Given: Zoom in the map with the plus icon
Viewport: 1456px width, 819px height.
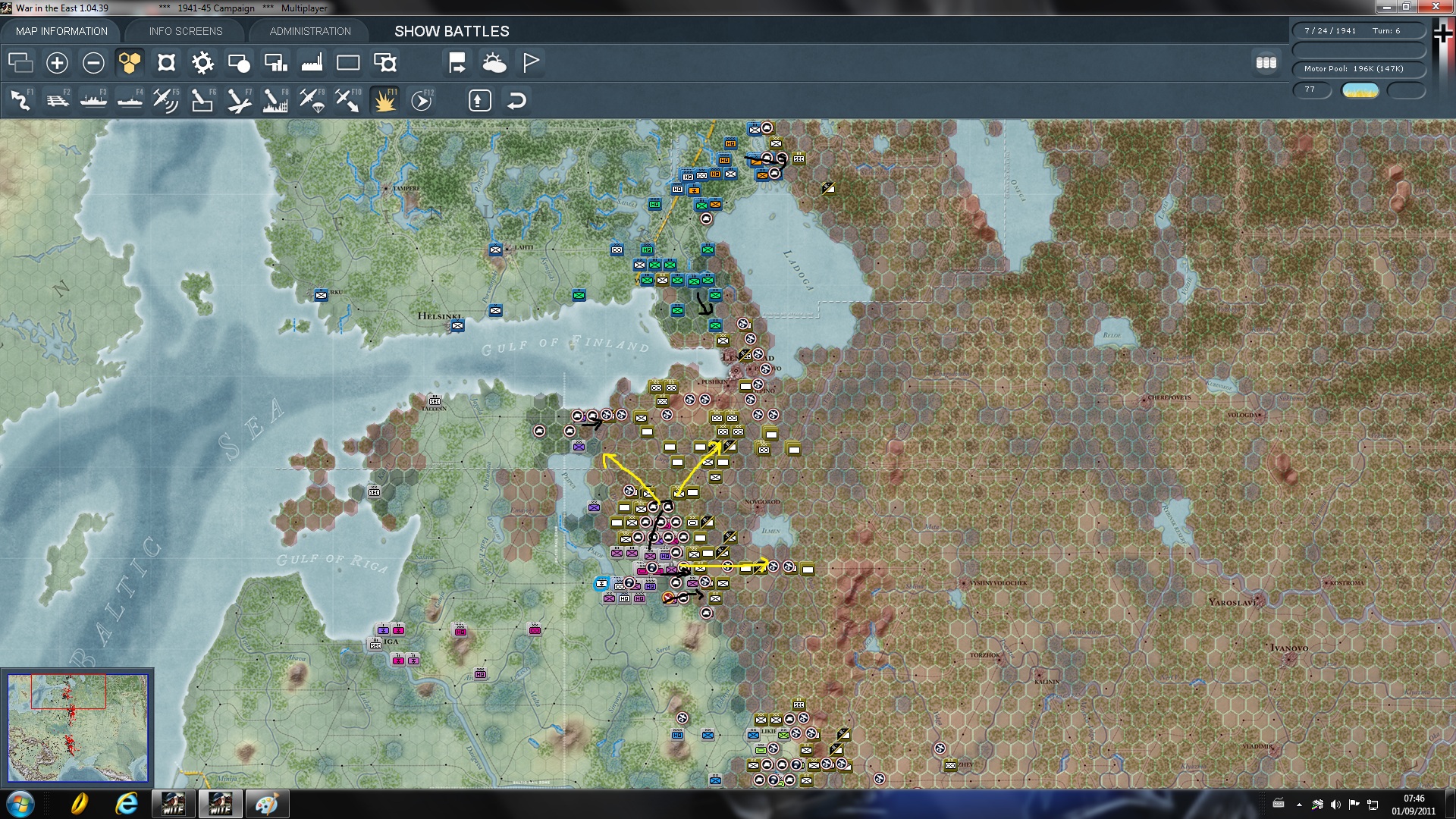Looking at the screenshot, I should tap(57, 63).
